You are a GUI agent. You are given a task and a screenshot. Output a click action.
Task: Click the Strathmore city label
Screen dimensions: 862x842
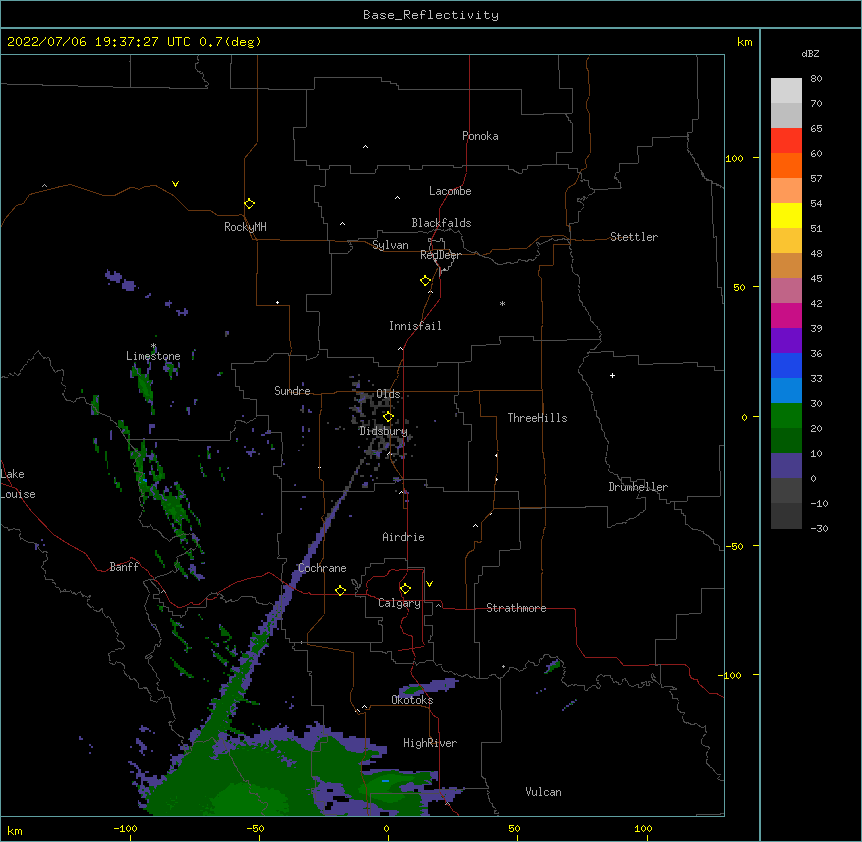pyautogui.click(x=516, y=608)
